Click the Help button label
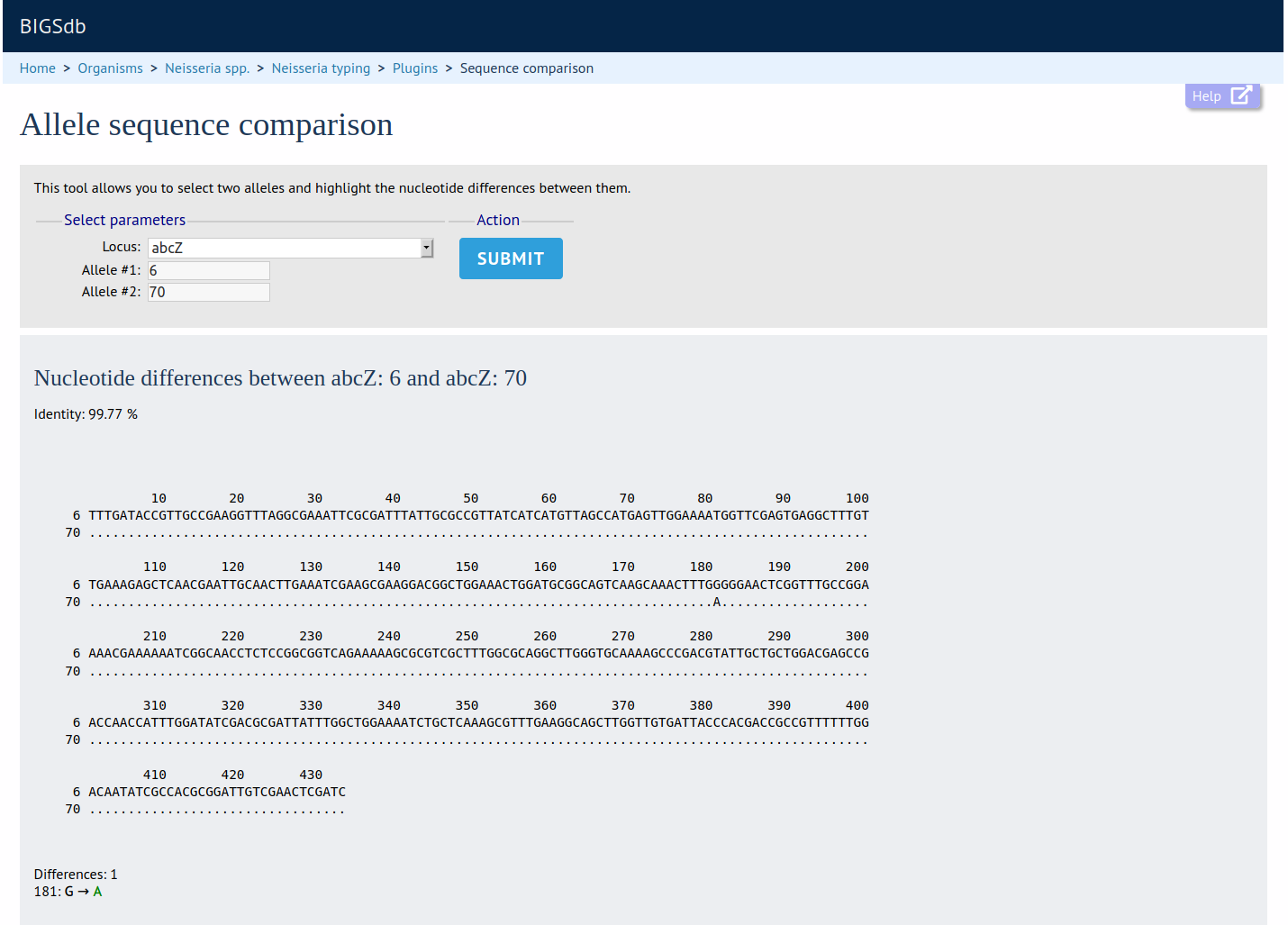Viewport: 1288px width, 925px height. click(x=1206, y=96)
